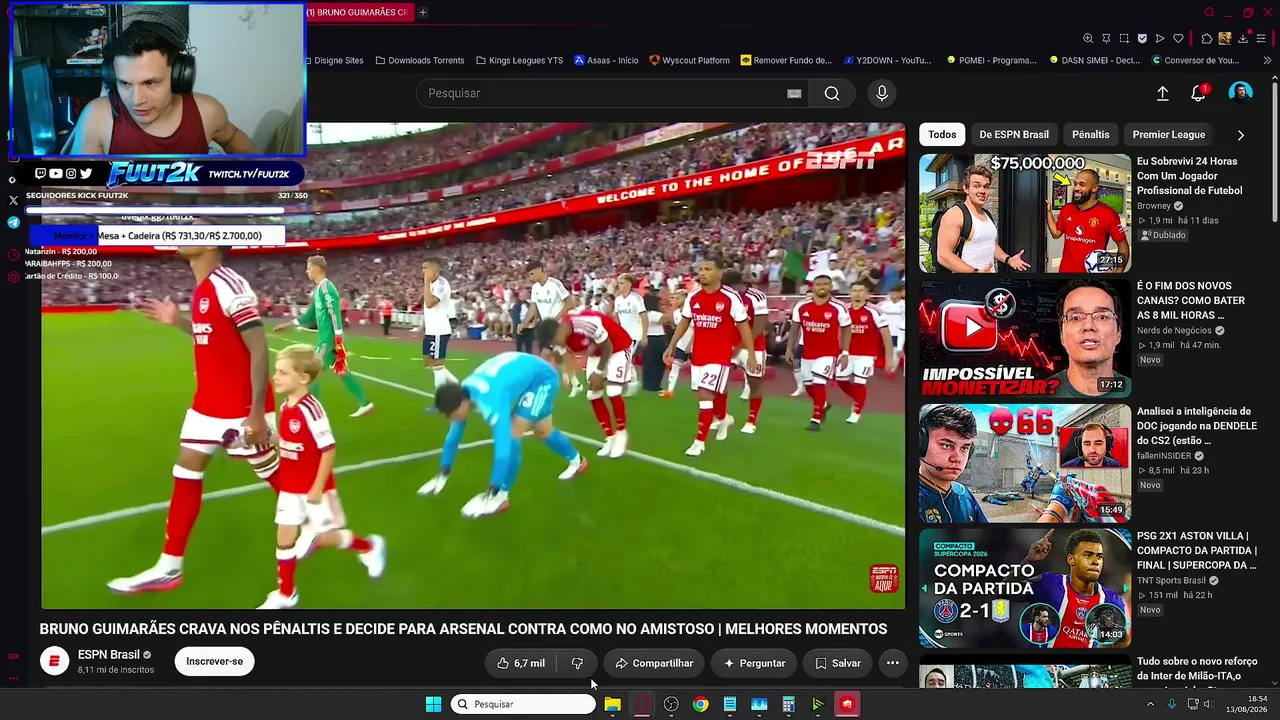Click the Windows taskbar Pesquisar search box

(523, 704)
